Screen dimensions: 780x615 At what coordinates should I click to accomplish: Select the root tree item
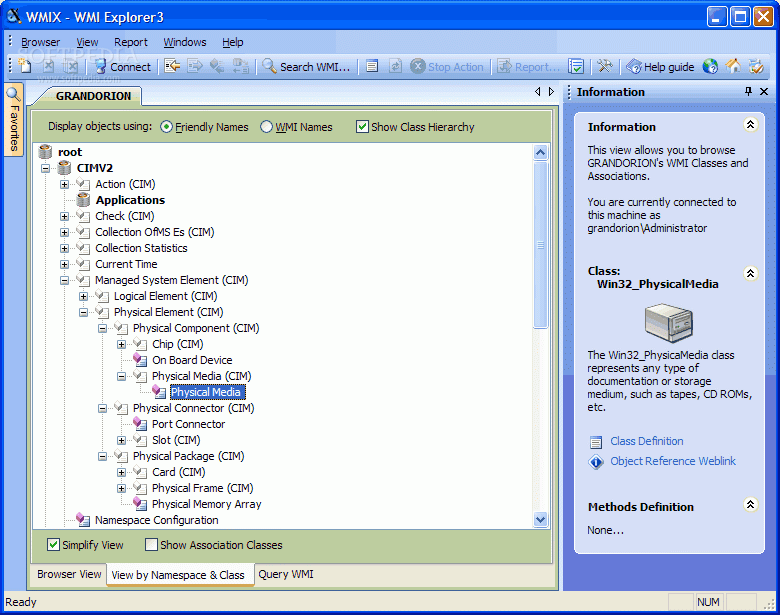pos(70,152)
